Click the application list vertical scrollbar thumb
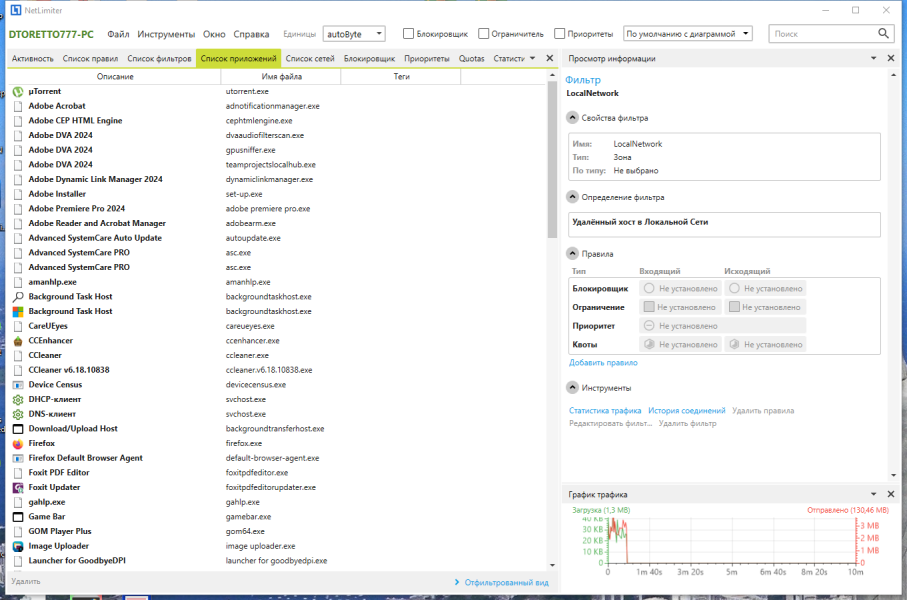 click(x=552, y=159)
